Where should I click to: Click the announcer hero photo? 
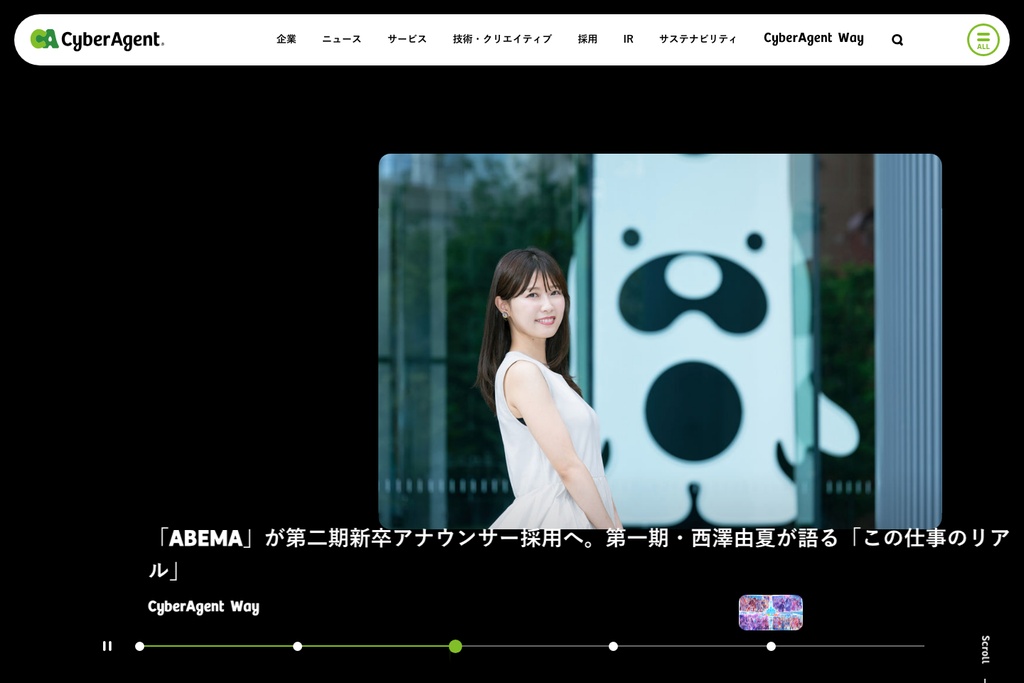(660, 341)
